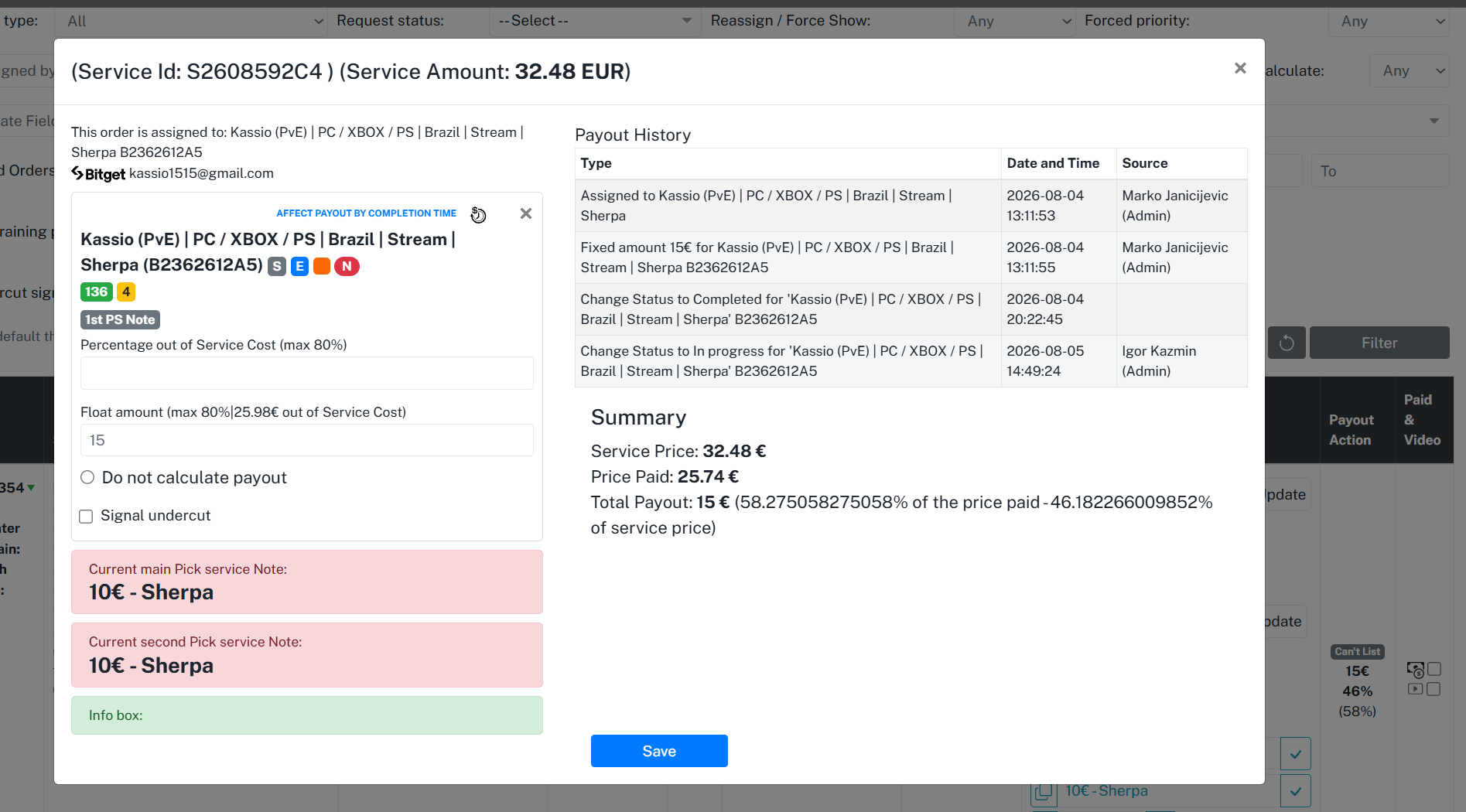Open the Reassign / Force Show Any dropdown
Screen dimensions: 1466x812
pos(1016,21)
